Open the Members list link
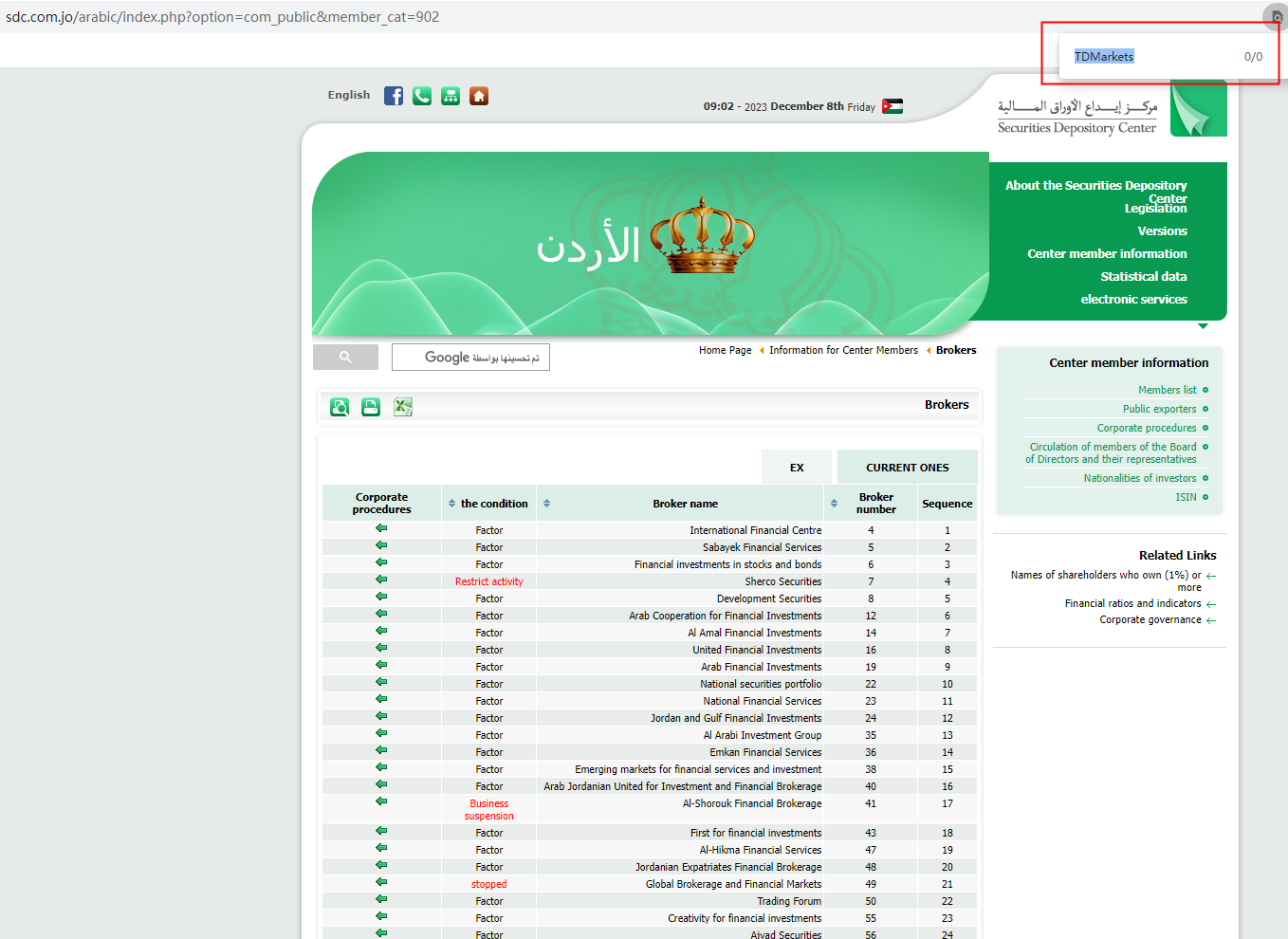 (1167, 390)
